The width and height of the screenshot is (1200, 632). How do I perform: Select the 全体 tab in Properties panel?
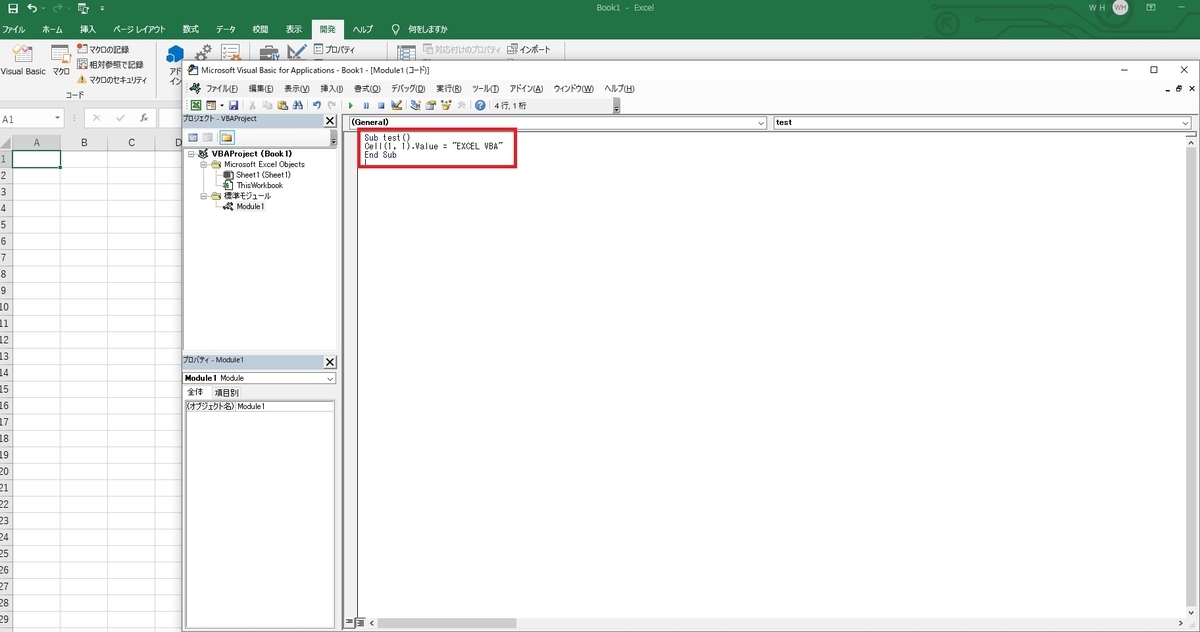[x=195, y=392]
